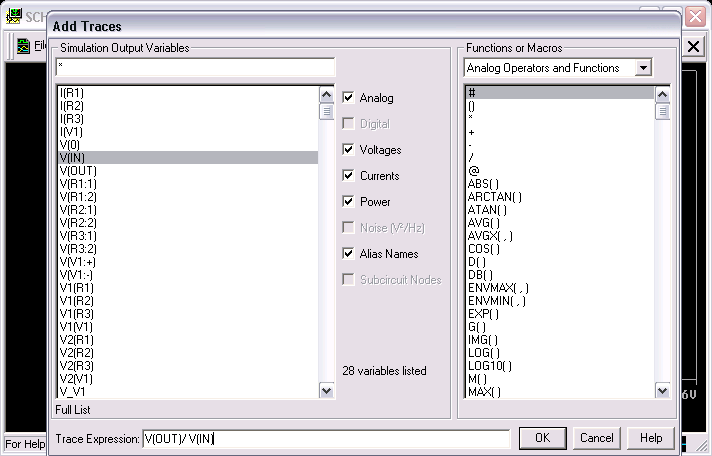The image size is (712, 456).
Task: Select V1(R2) in variables list
Action: point(188,301)
